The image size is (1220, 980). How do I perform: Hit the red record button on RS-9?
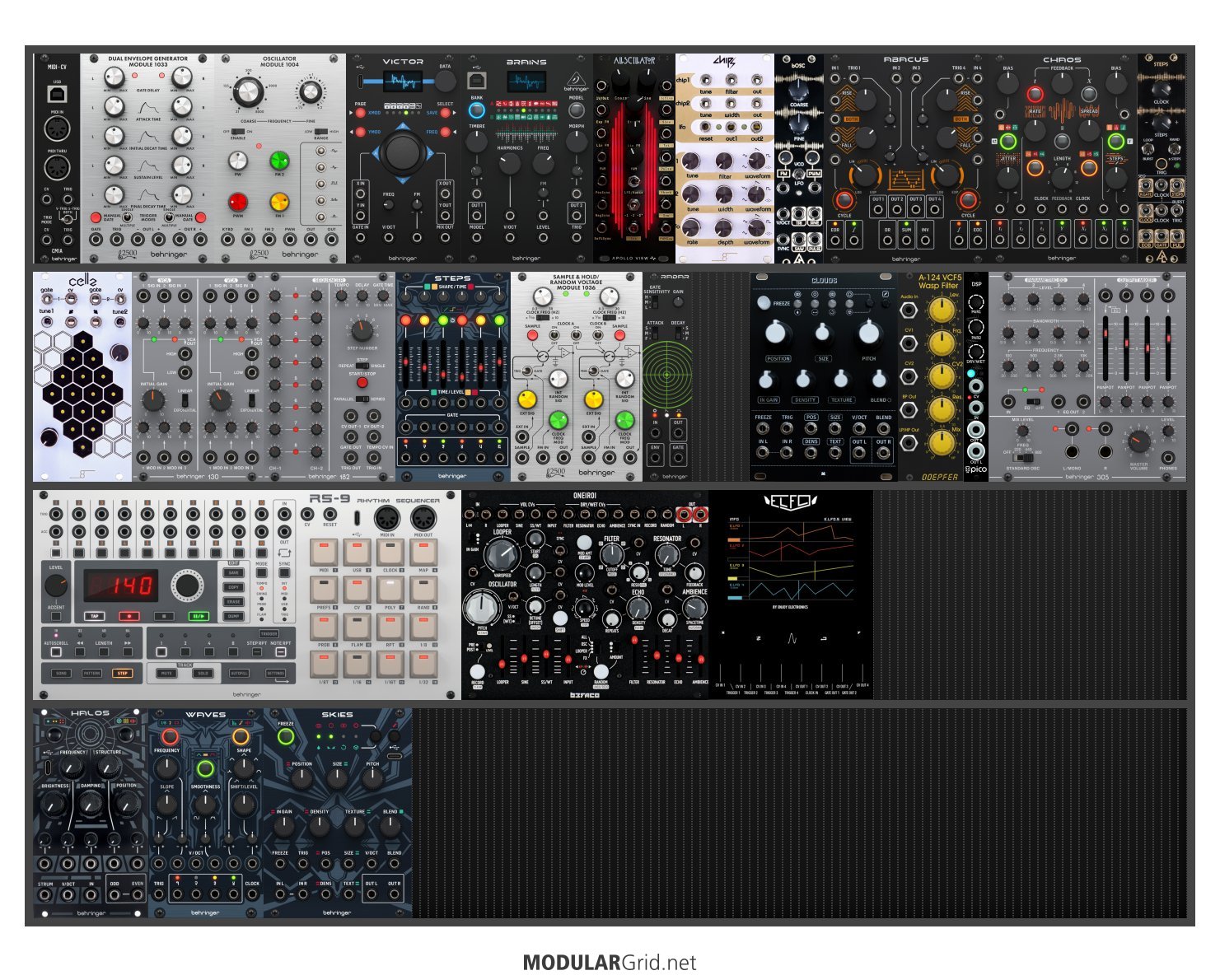pos(129,615)
